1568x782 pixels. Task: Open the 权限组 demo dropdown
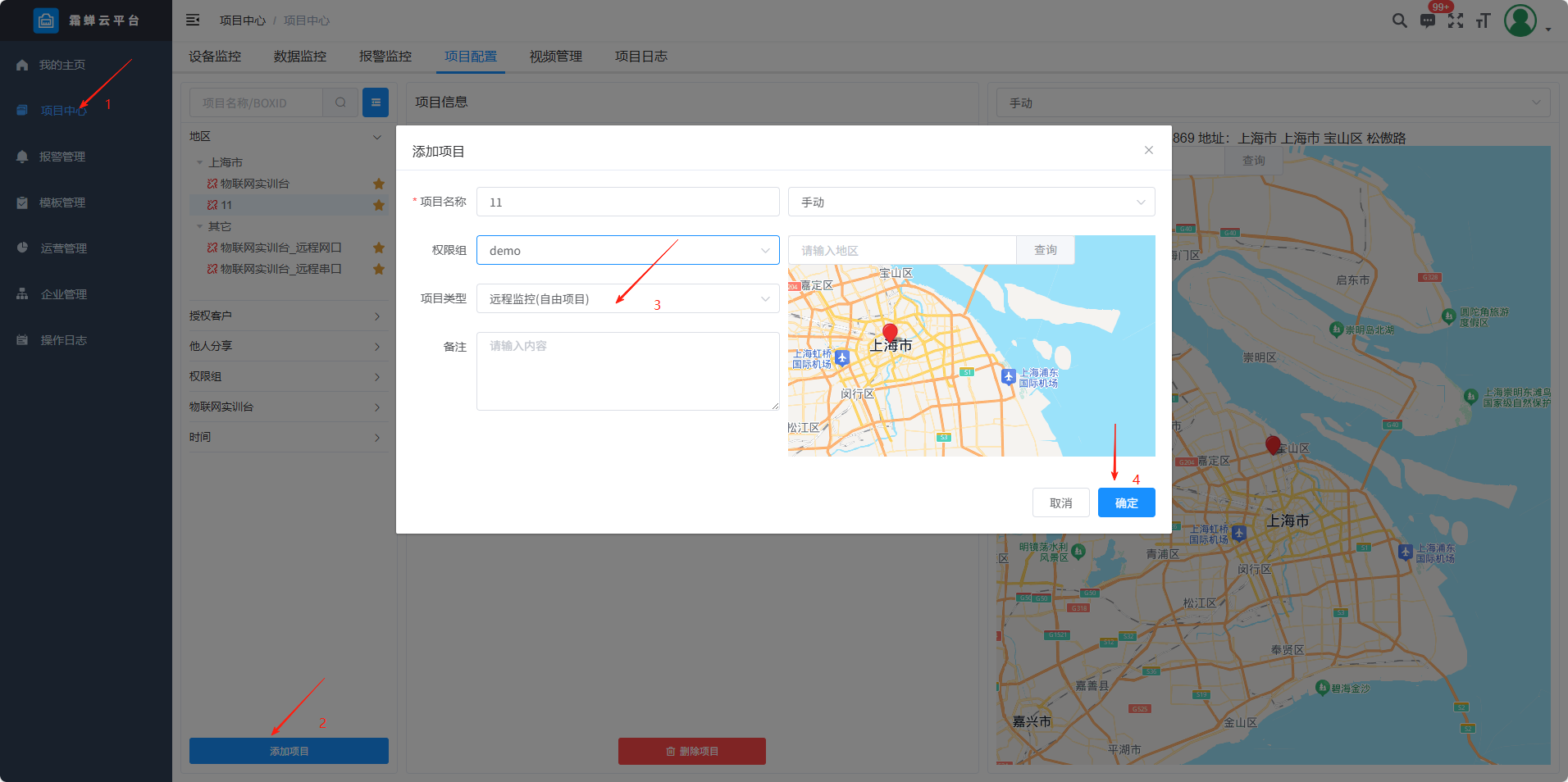point(627,250)
